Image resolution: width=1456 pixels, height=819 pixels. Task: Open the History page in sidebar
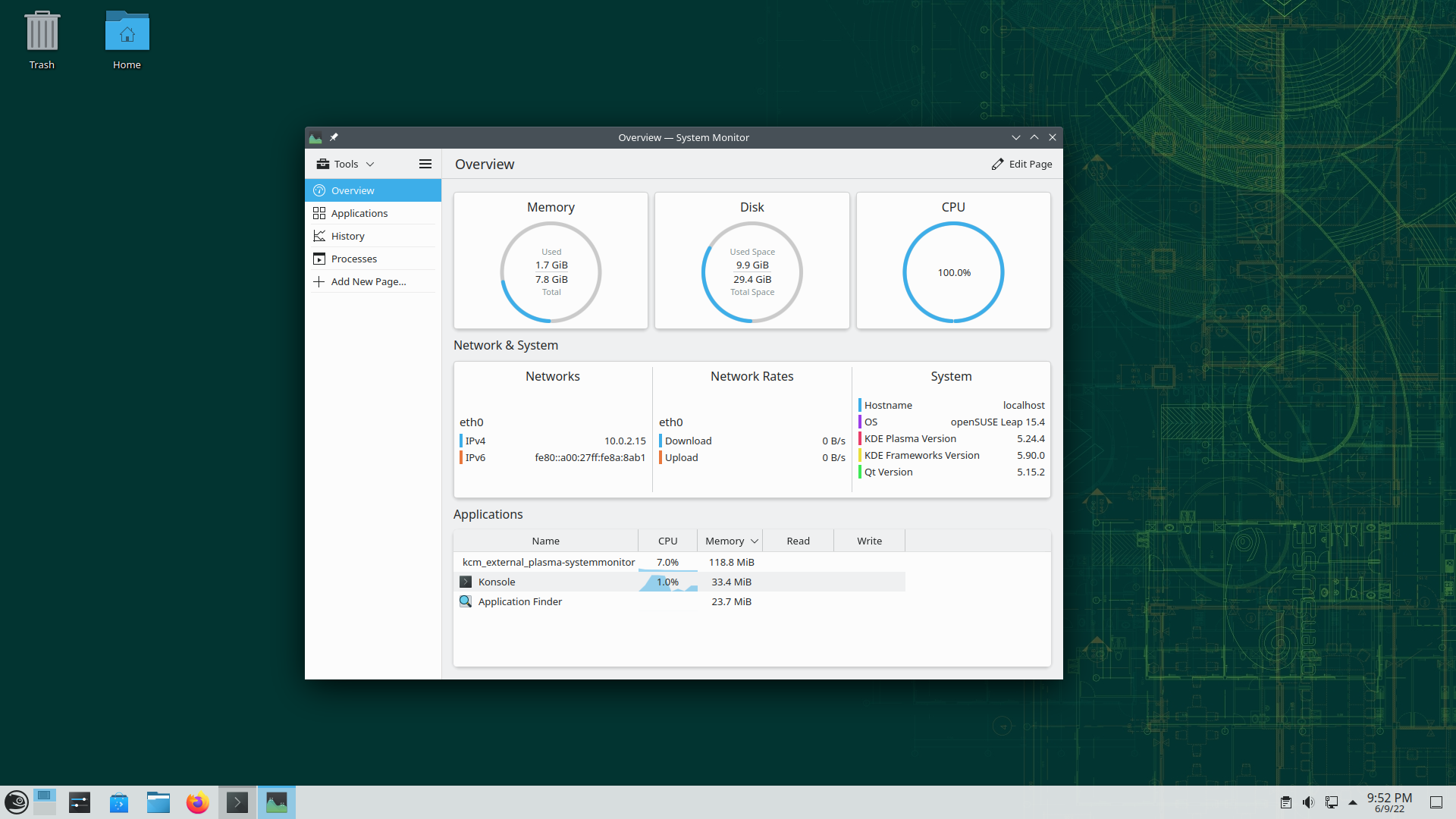point(348,236)
